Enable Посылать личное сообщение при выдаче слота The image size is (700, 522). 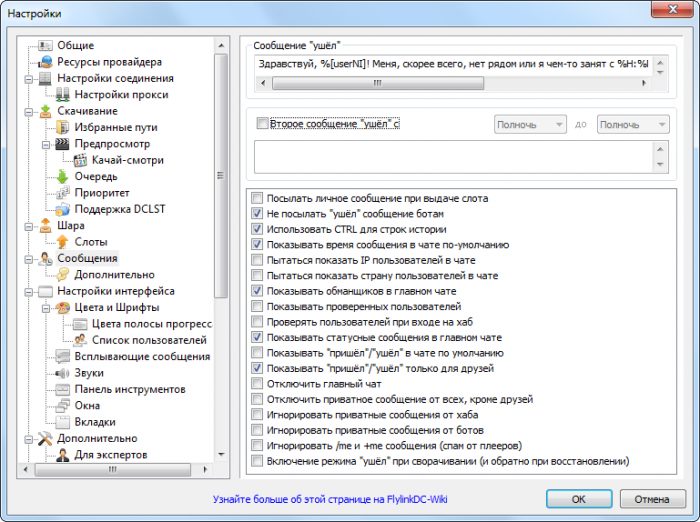(x=259, y=198)
